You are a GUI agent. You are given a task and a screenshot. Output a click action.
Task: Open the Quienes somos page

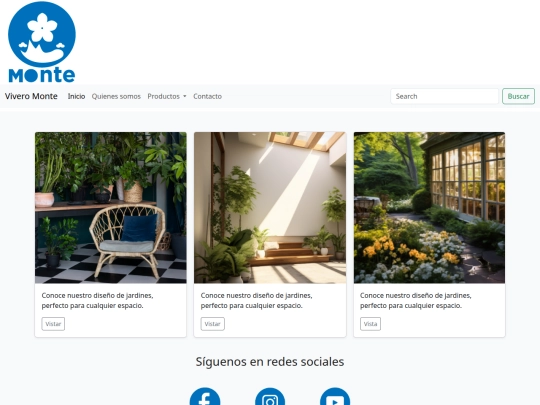(116, 96)
